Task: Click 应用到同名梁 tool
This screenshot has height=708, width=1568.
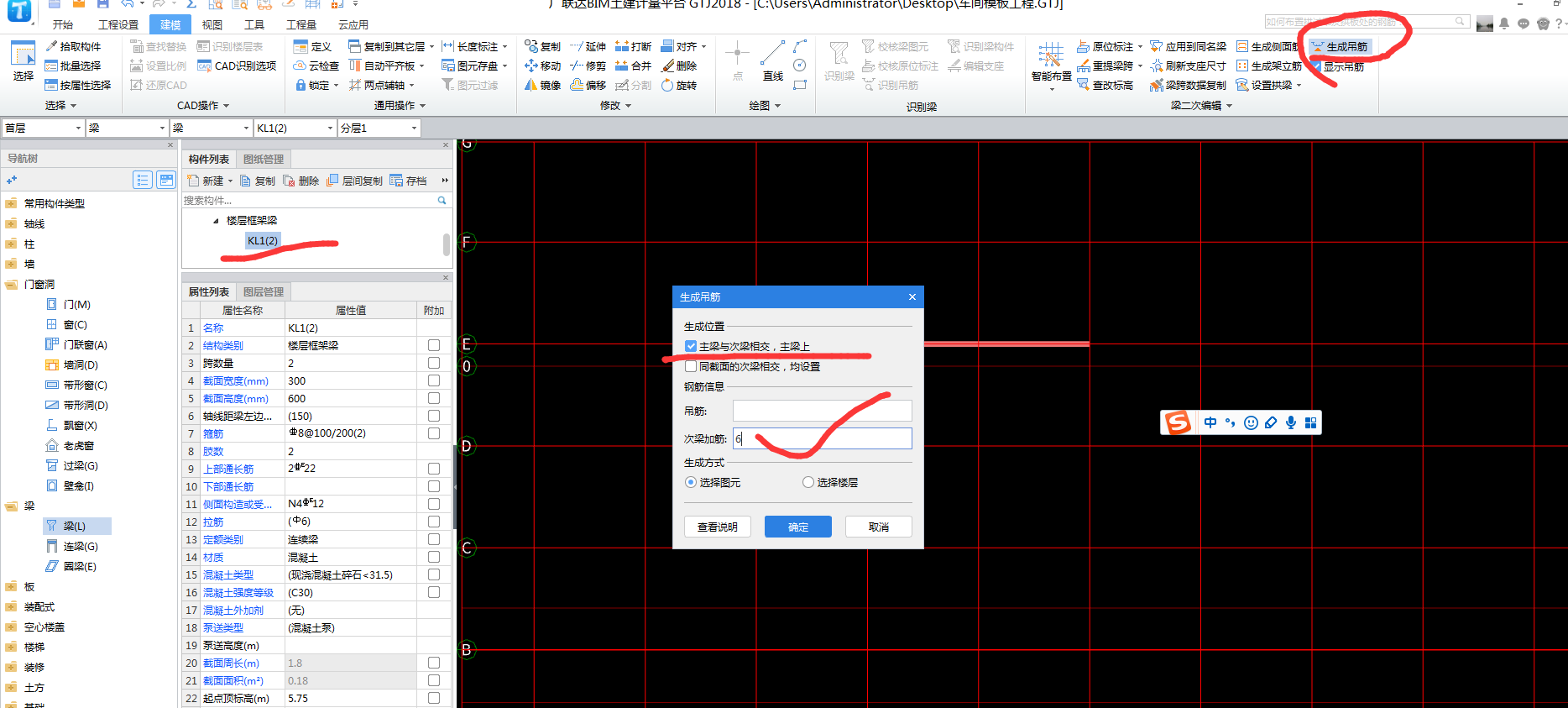Action: point(1188,46)
